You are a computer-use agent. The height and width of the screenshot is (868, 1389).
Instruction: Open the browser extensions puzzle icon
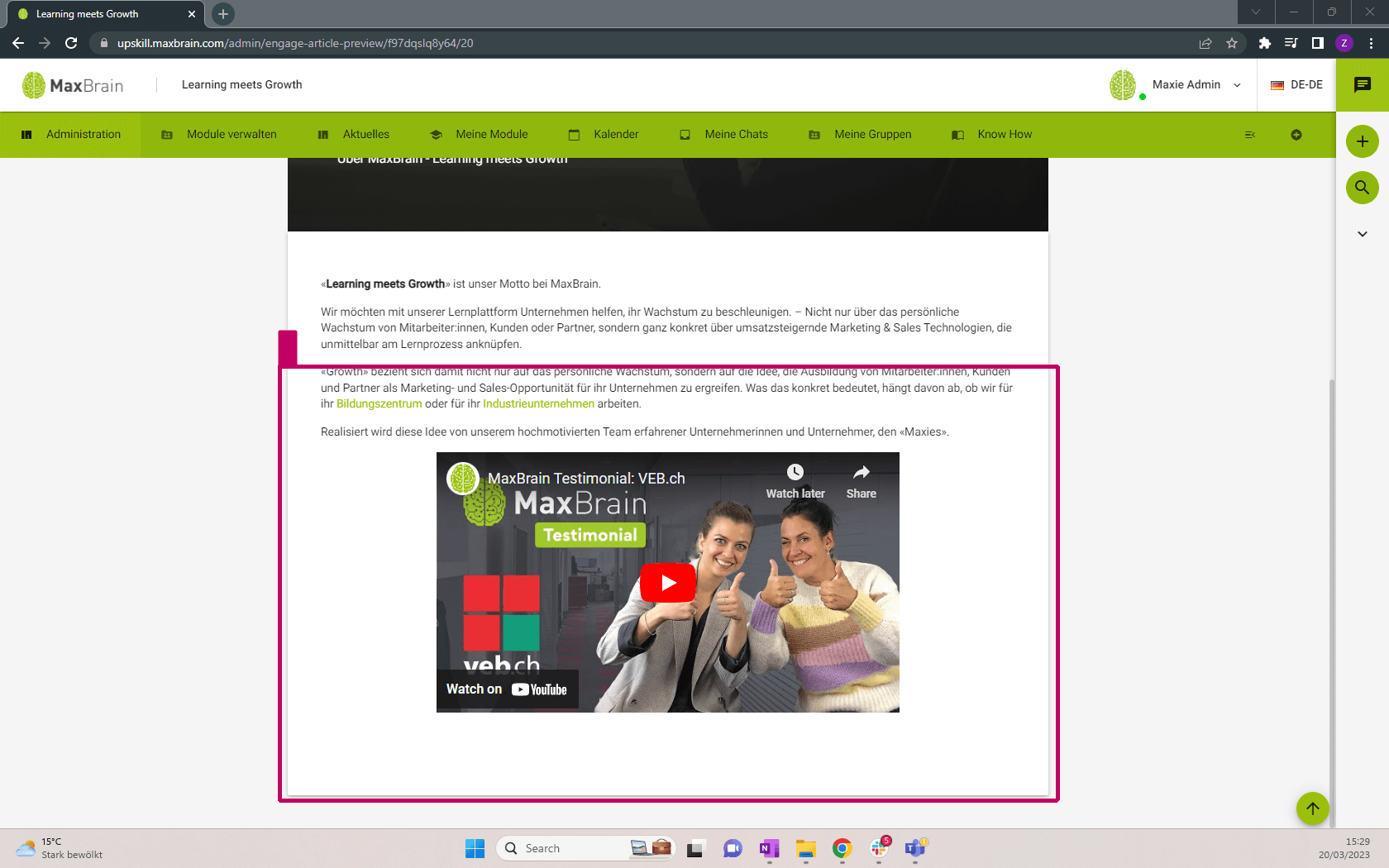coord(1264,43)
